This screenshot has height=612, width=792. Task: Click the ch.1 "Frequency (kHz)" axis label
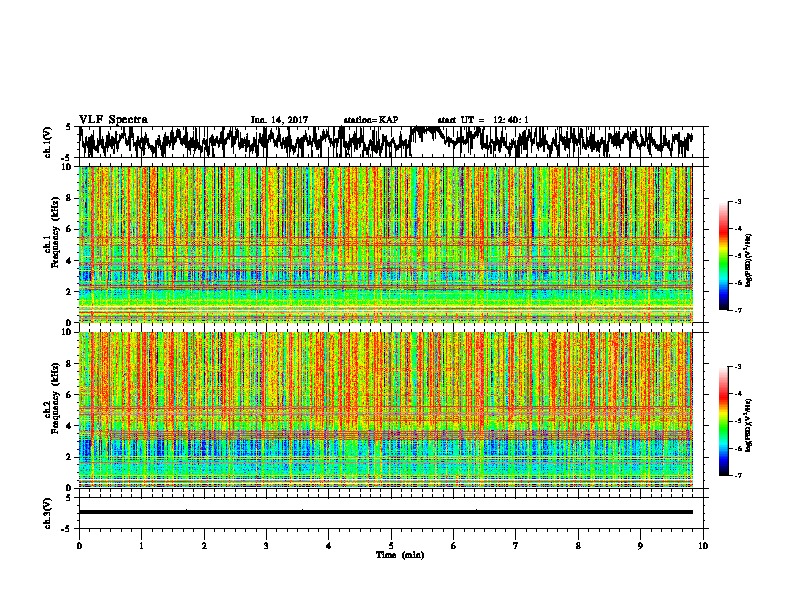55,233
